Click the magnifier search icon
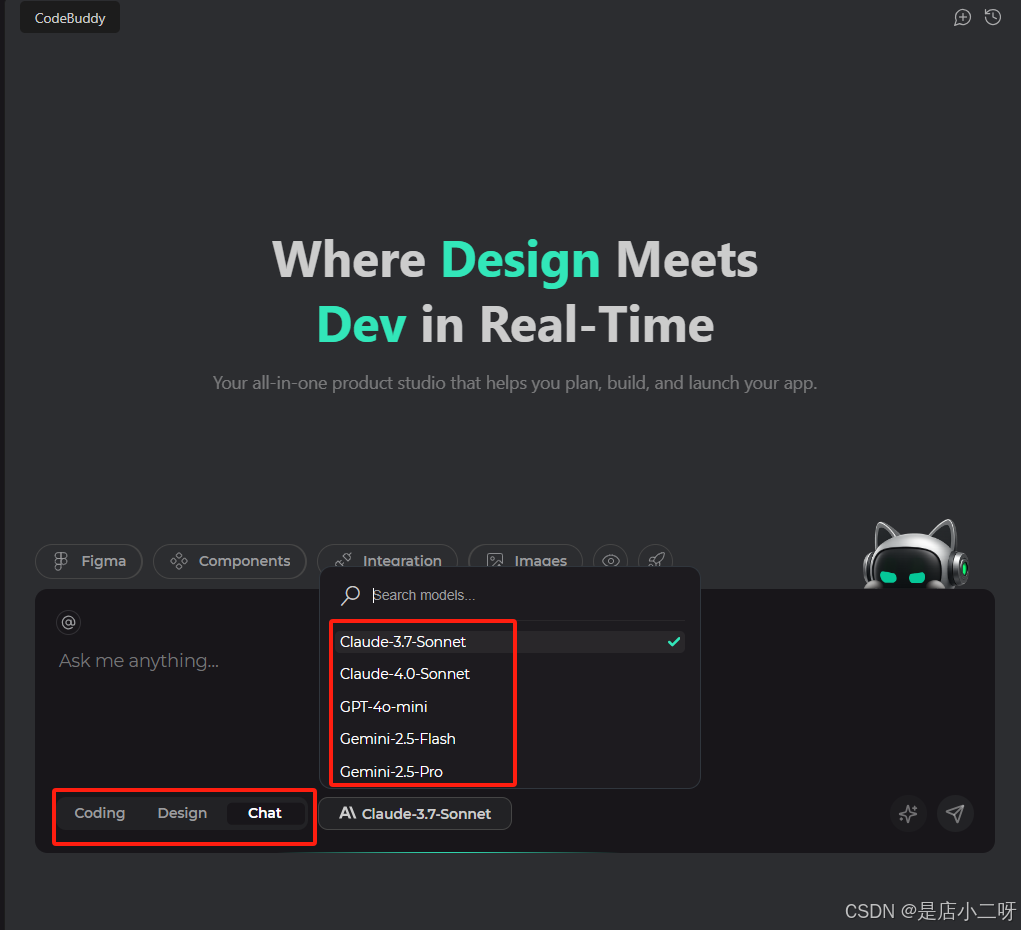This screenshot has width=1021, height=930. pyautogui.click(x=350, y=595)
